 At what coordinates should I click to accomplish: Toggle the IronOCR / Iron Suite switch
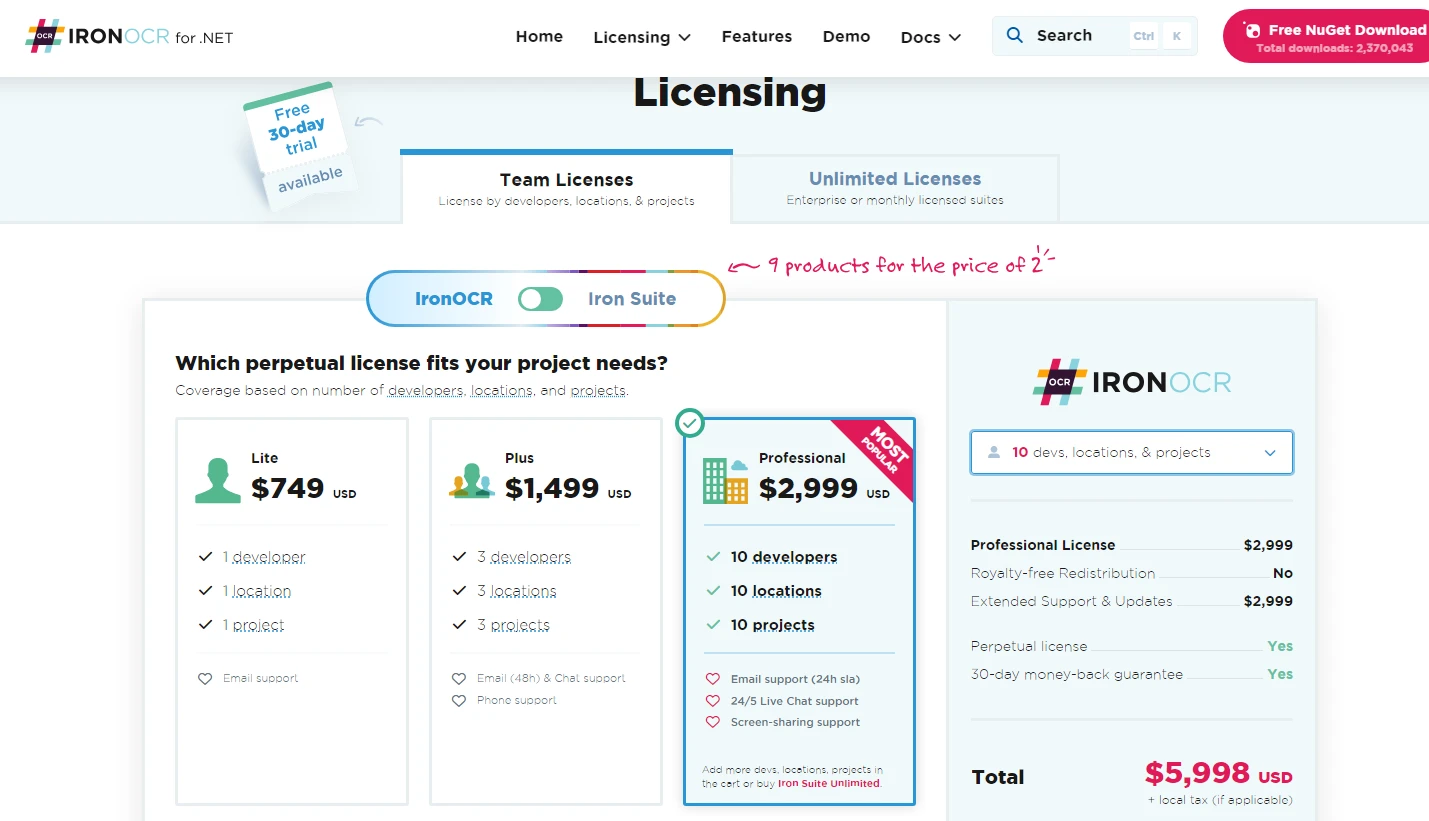(x=541, y=299)
